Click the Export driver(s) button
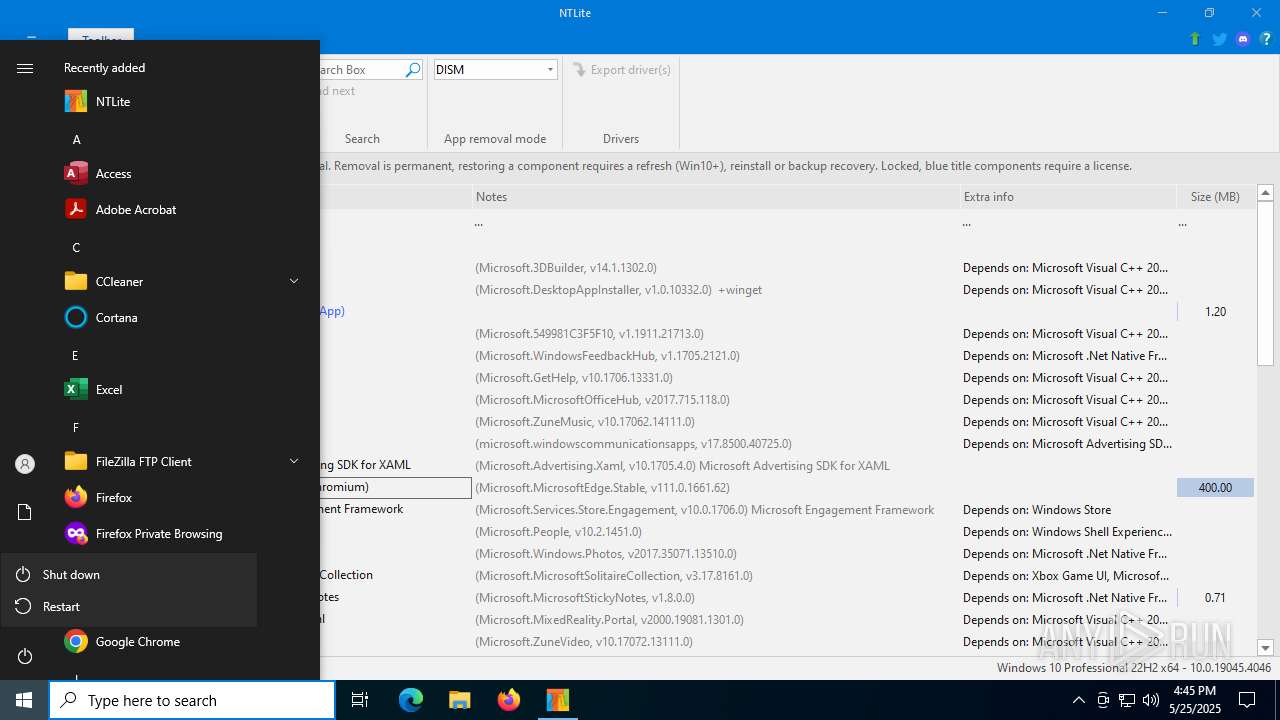Viewport: 1280px width, 720px height. tap(621, 69)
